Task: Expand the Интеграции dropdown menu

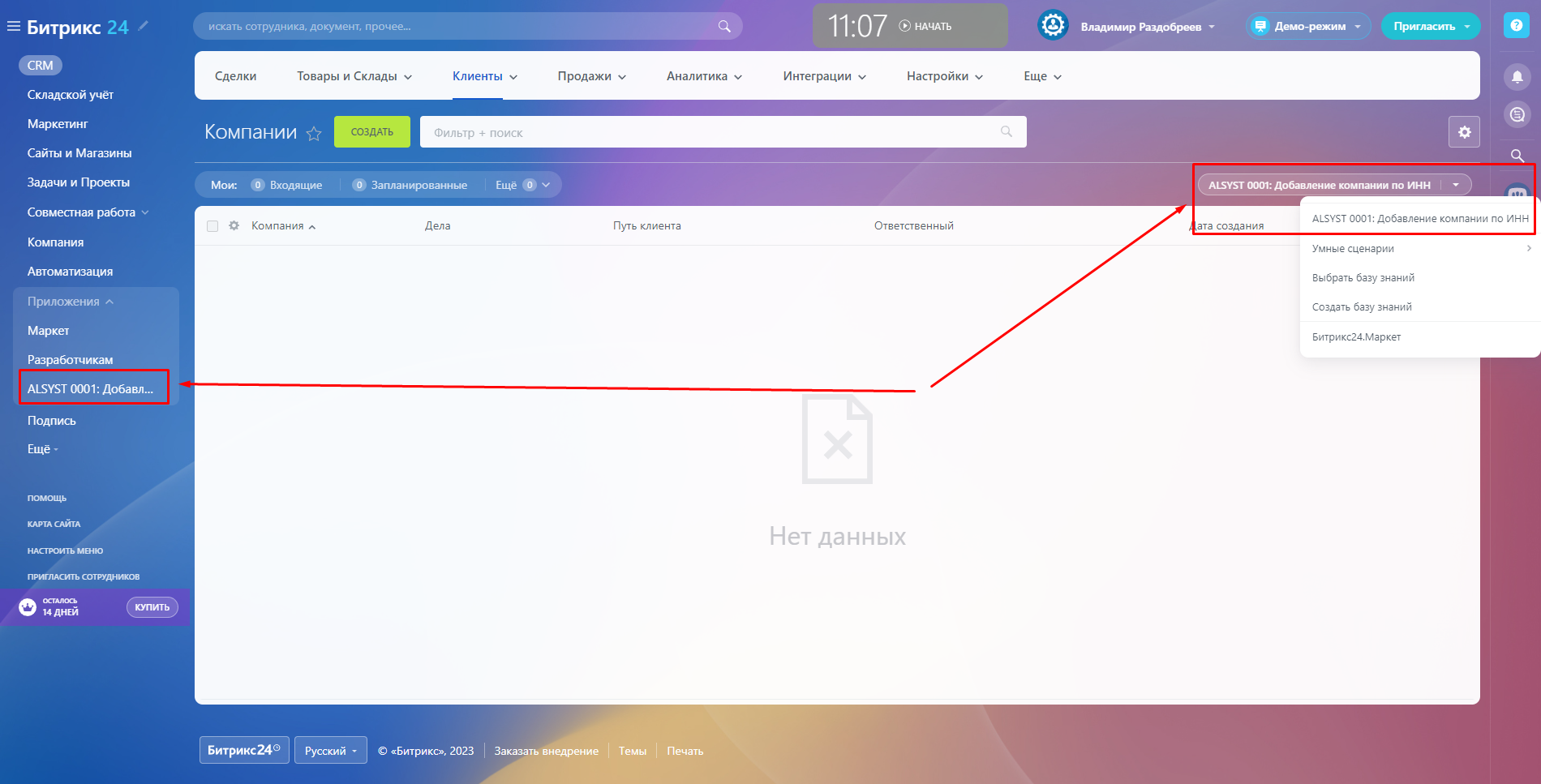Action: 825,76
